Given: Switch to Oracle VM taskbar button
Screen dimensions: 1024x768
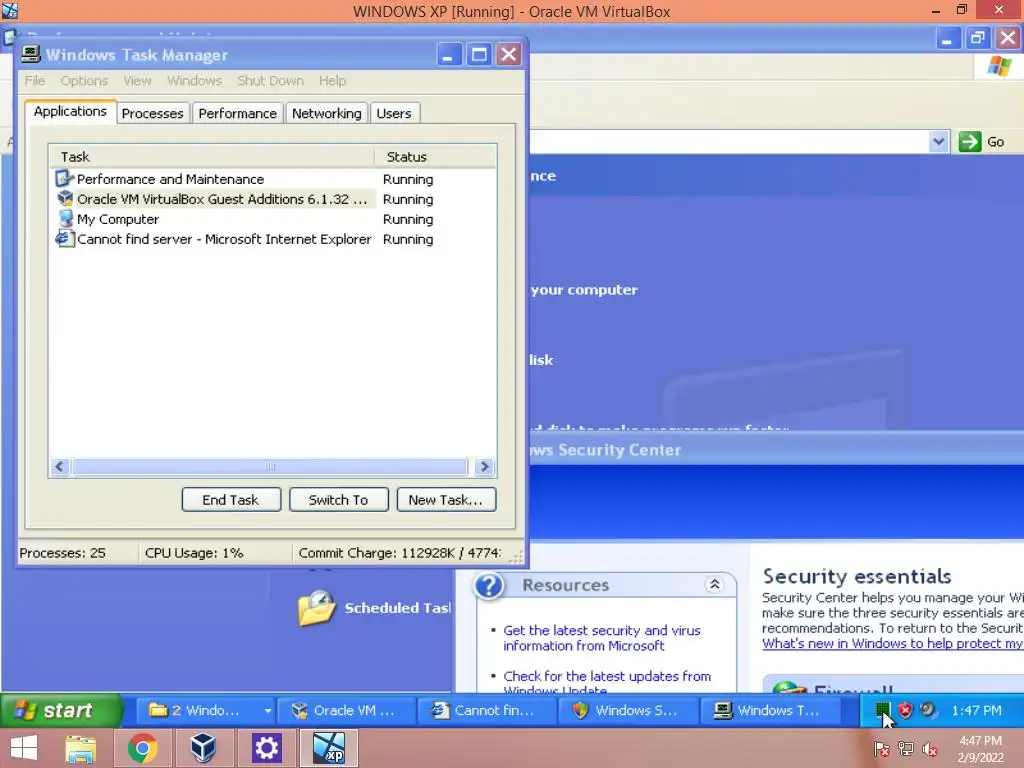Looking at the screenshot, I should tap(347, 710).
